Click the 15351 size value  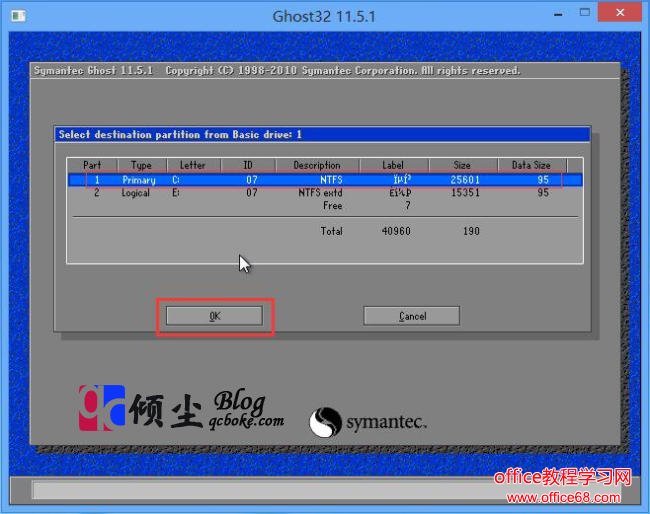[x=465, y=193]
